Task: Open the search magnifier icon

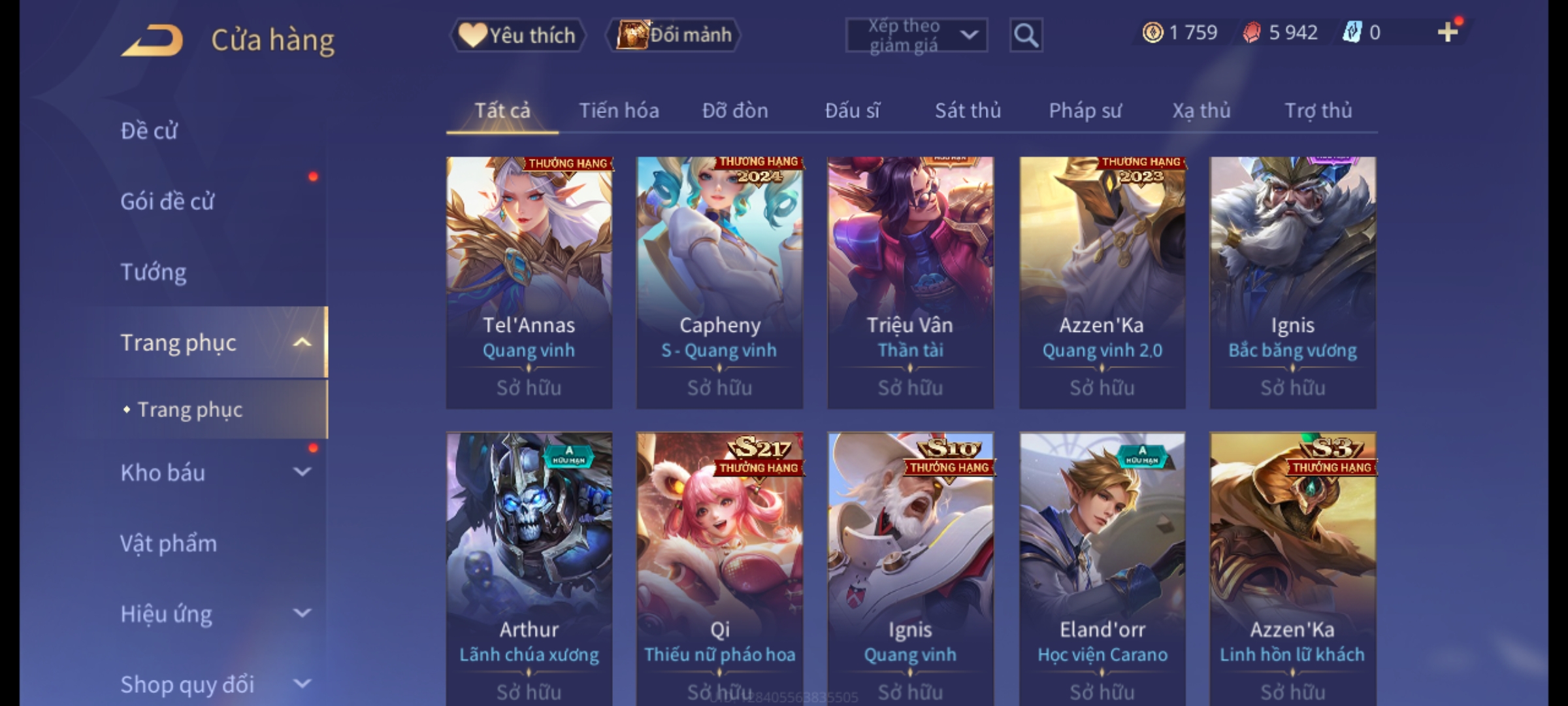Action: [x=1026, y=35]
